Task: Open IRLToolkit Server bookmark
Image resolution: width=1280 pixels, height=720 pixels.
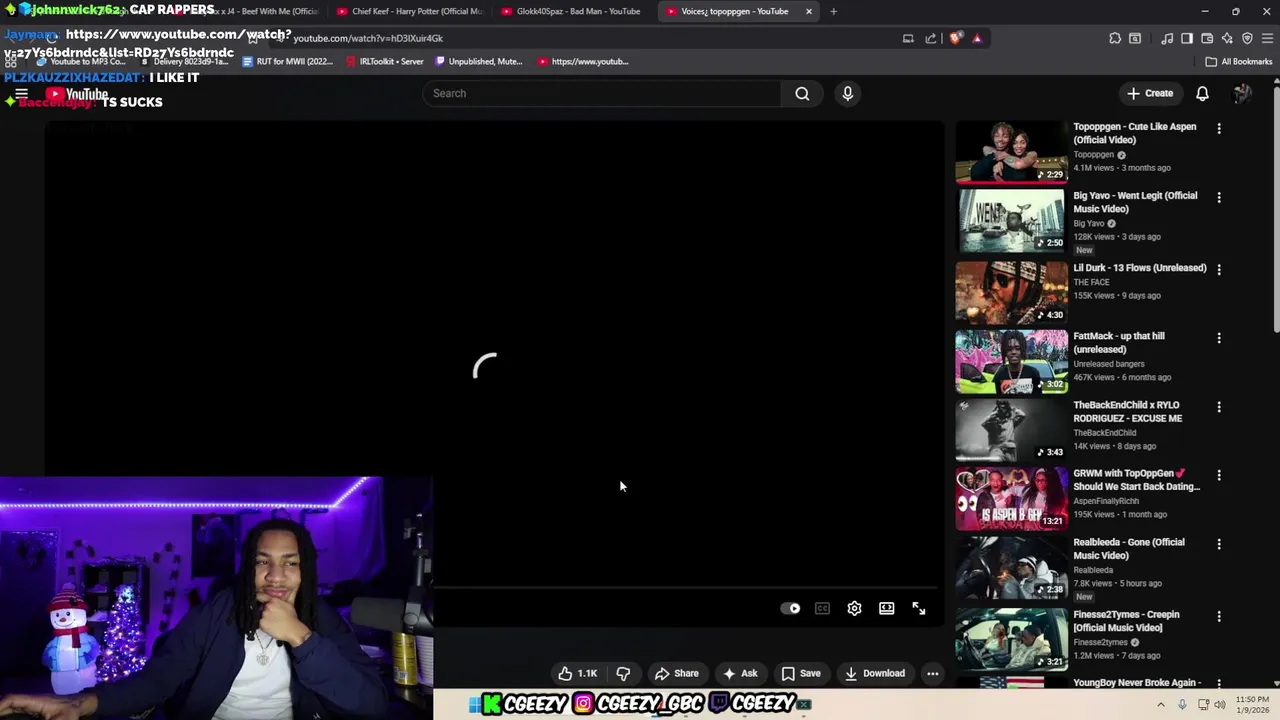Action: point(385,61)
